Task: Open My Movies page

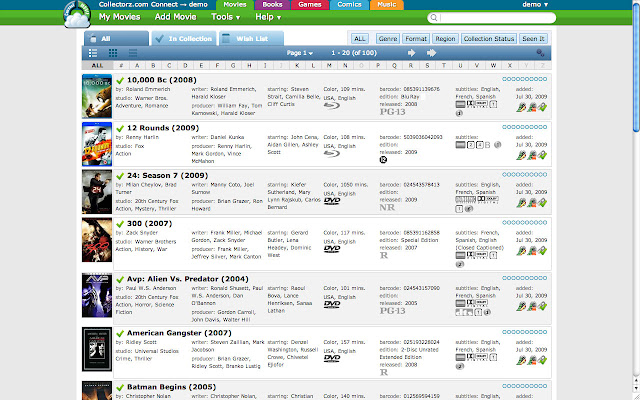Action: (119, 17)
